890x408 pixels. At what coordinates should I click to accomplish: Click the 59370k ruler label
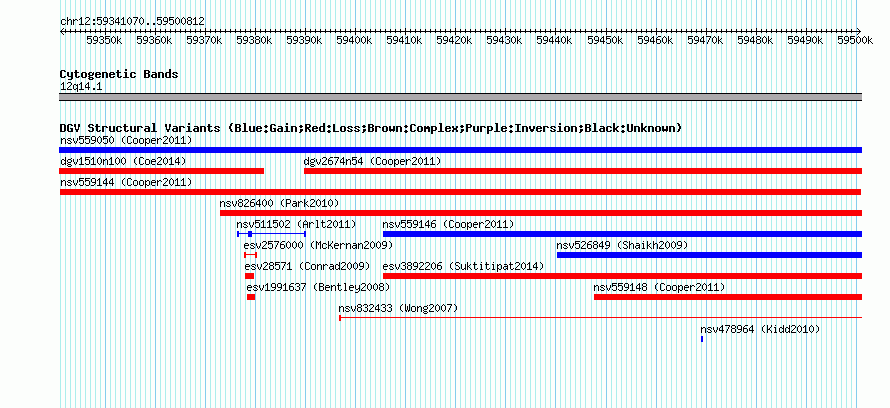tap(204, 40)
